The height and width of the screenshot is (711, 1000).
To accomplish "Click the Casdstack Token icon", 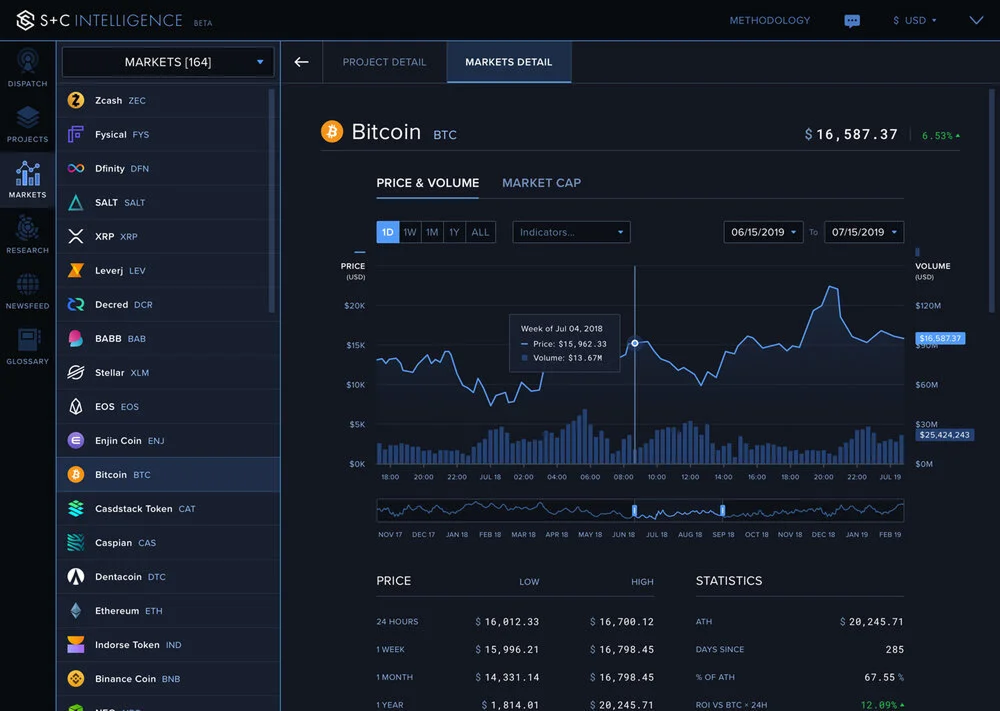I will 76,508.
